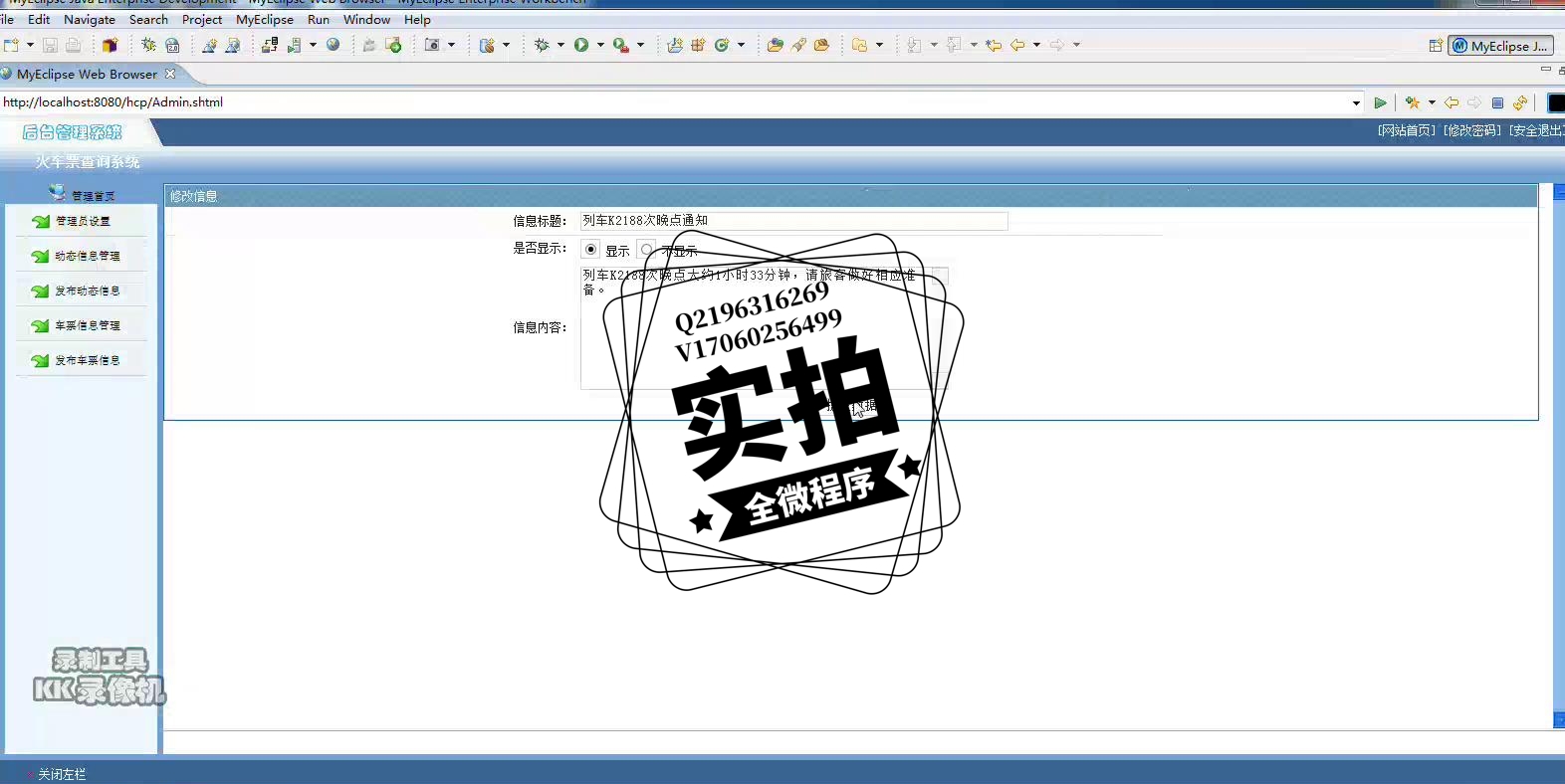Image resolution: width=1565 pixels, height=784 pixels.
Task: Open the Search menu
Action: (148, 19)
